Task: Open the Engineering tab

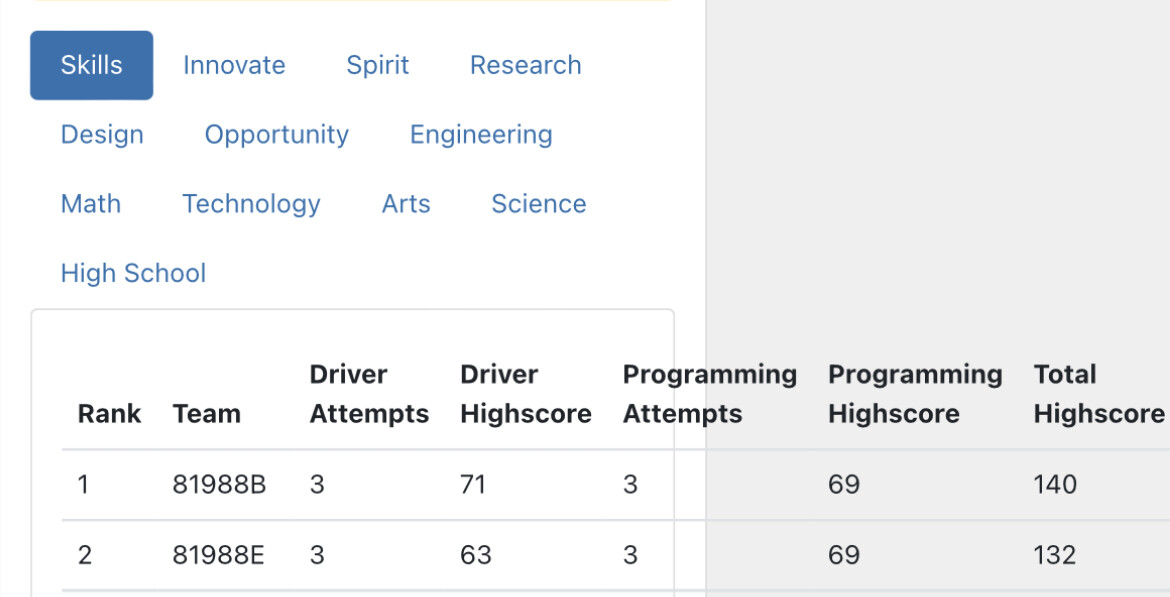Action: [x=481, y=134]
